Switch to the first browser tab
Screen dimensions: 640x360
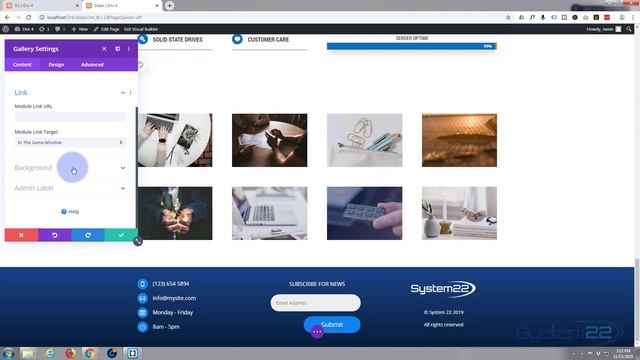42,6
